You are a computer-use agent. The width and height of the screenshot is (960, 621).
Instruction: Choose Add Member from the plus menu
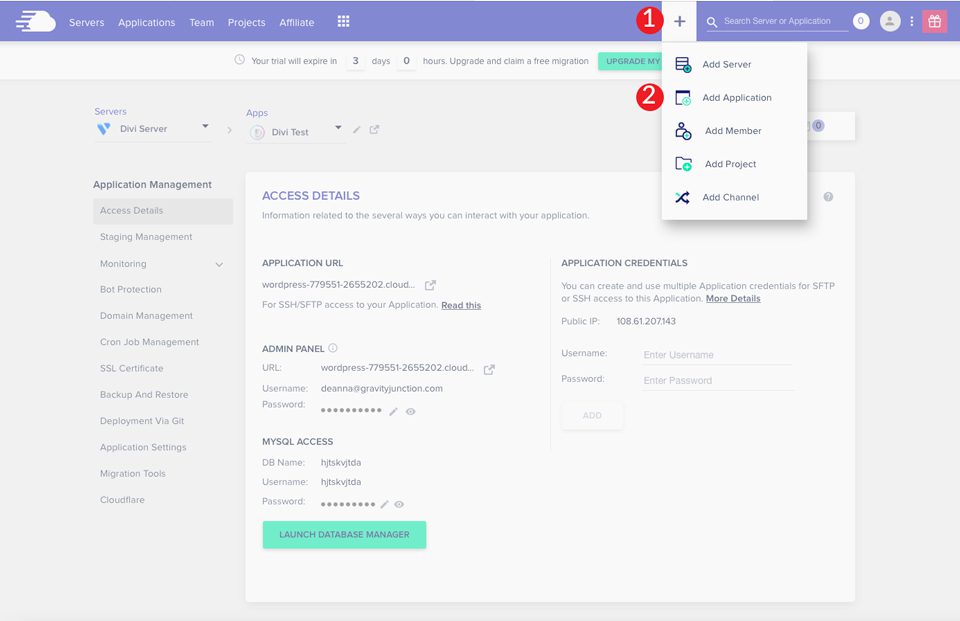732,130
